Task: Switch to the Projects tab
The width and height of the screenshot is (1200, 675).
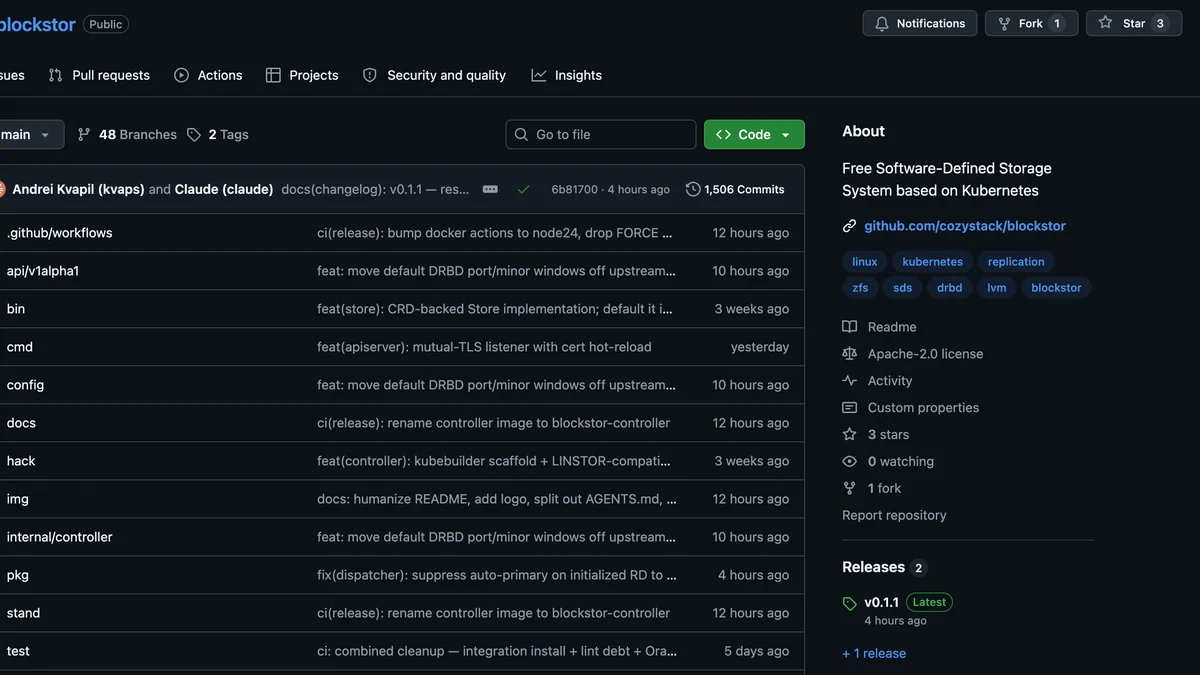Action: click(302, 75)
